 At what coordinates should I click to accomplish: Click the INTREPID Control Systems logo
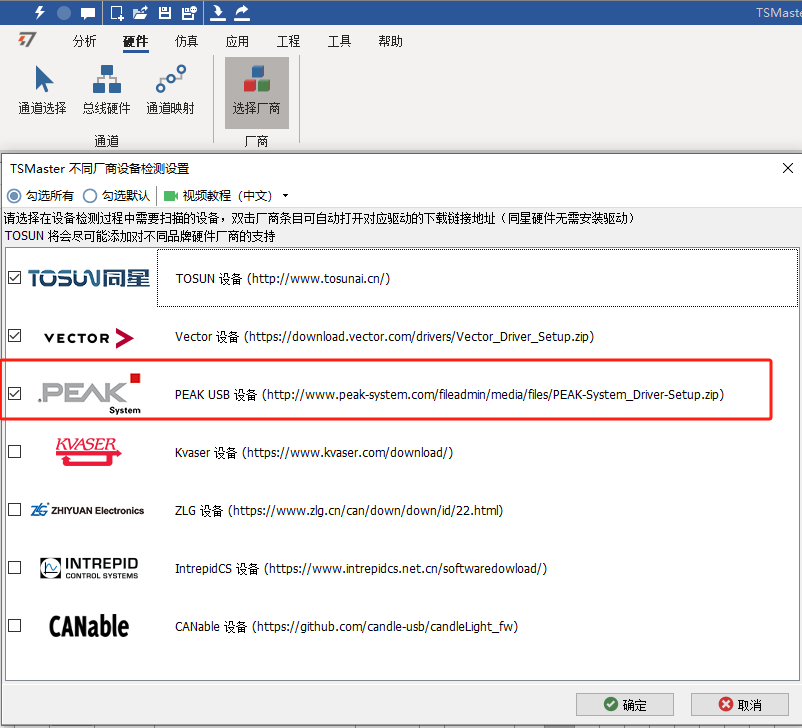[x=89, y=568]
